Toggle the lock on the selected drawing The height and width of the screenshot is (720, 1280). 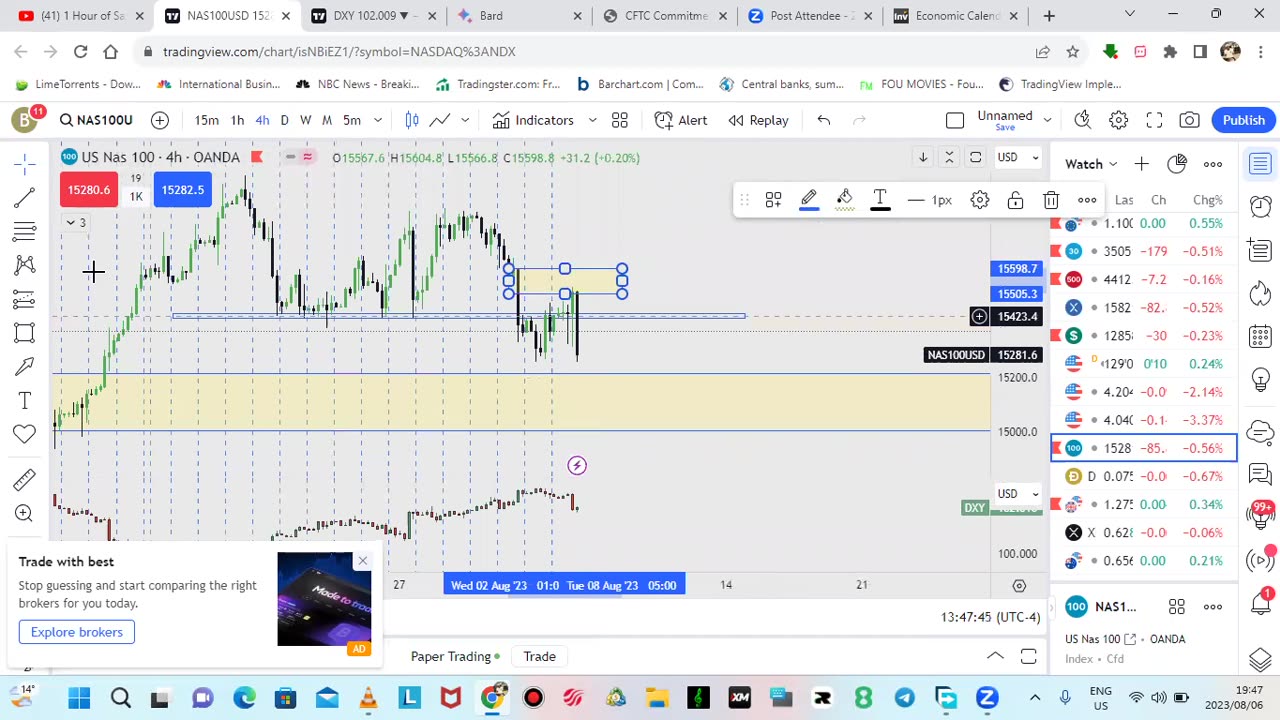click(1015, 200)
